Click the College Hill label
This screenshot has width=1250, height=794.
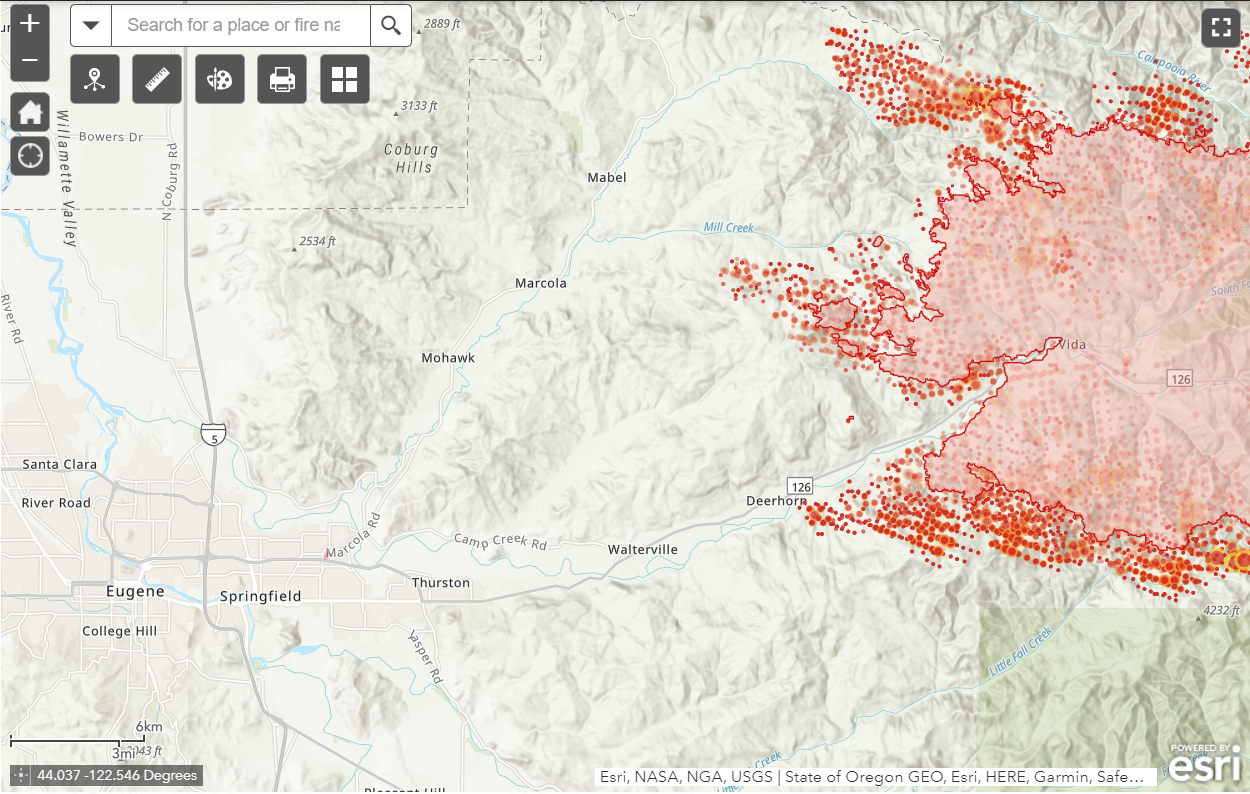pos(120,630)
